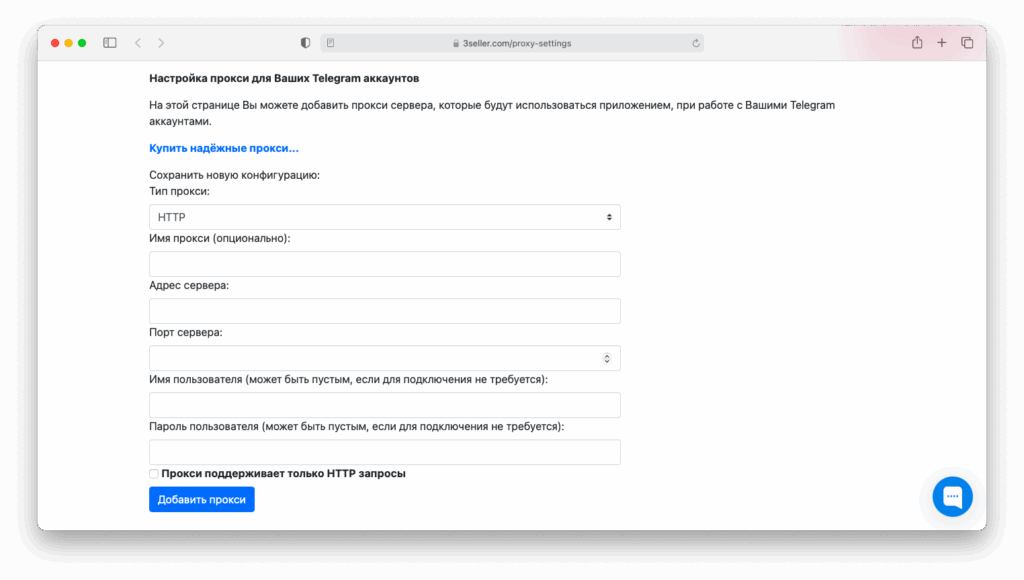Follow the 'Купить надёжные прокси...' link
Viewport: 1024px width, 580px height.
(224, 148)
